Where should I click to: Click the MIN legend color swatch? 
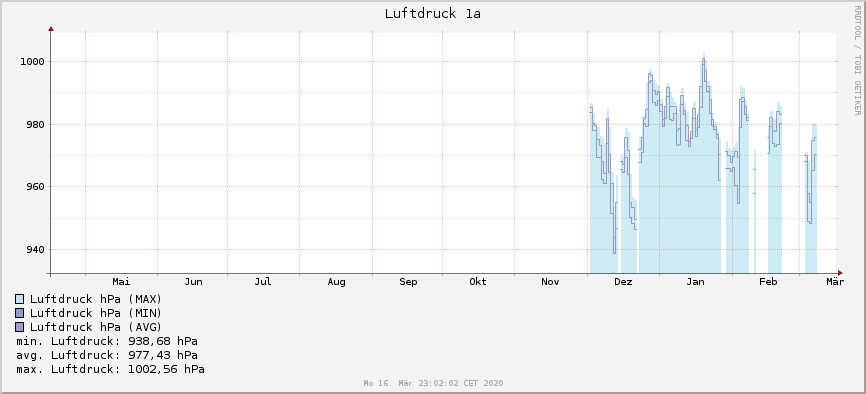(x=20, y=313)
